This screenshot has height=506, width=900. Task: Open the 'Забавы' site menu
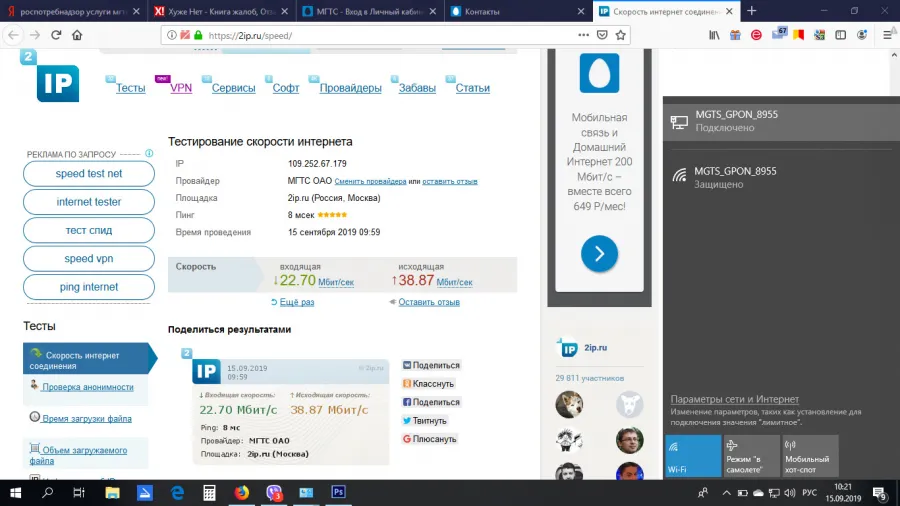pos(417,88)
